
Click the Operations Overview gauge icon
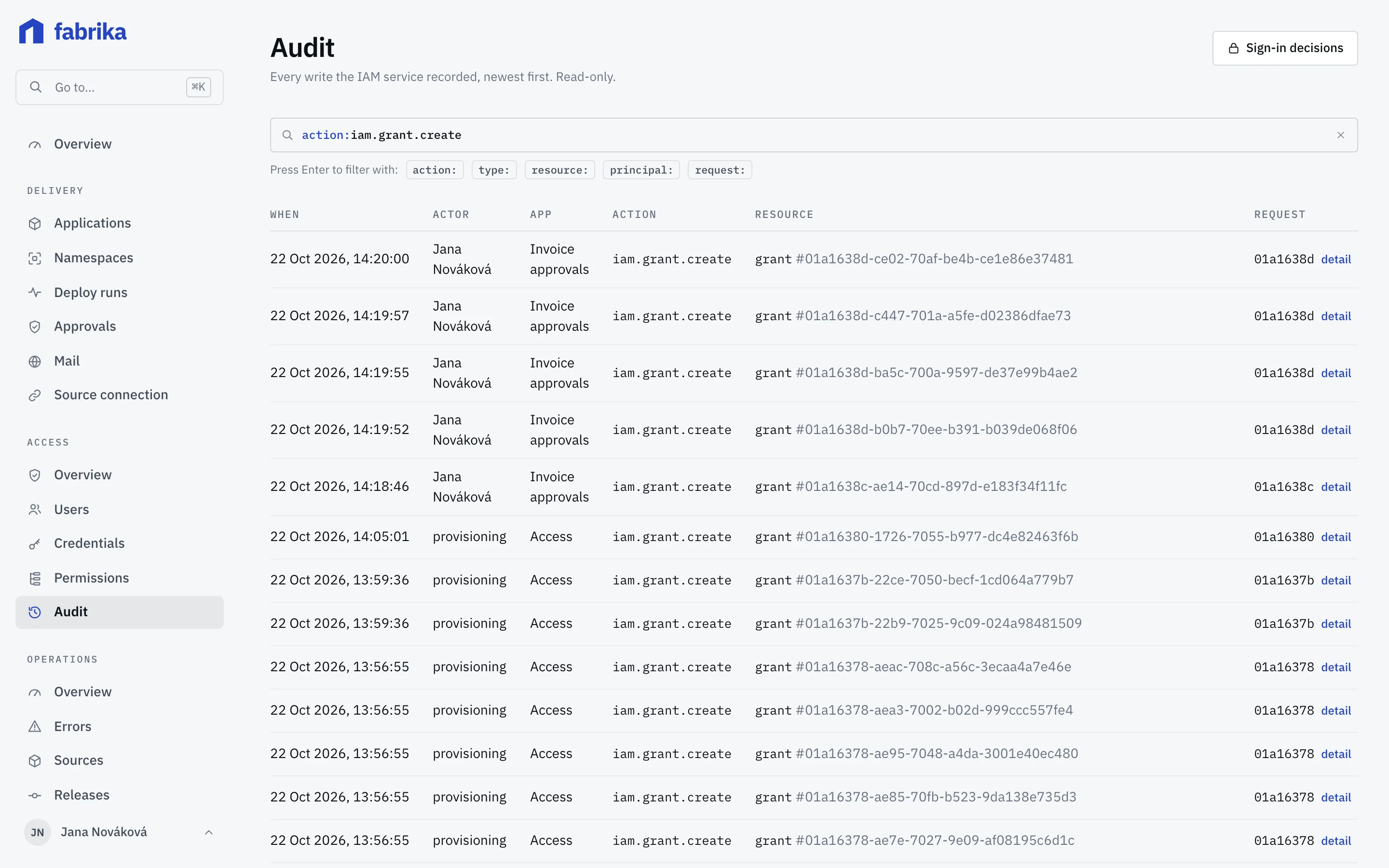(35, 692)
